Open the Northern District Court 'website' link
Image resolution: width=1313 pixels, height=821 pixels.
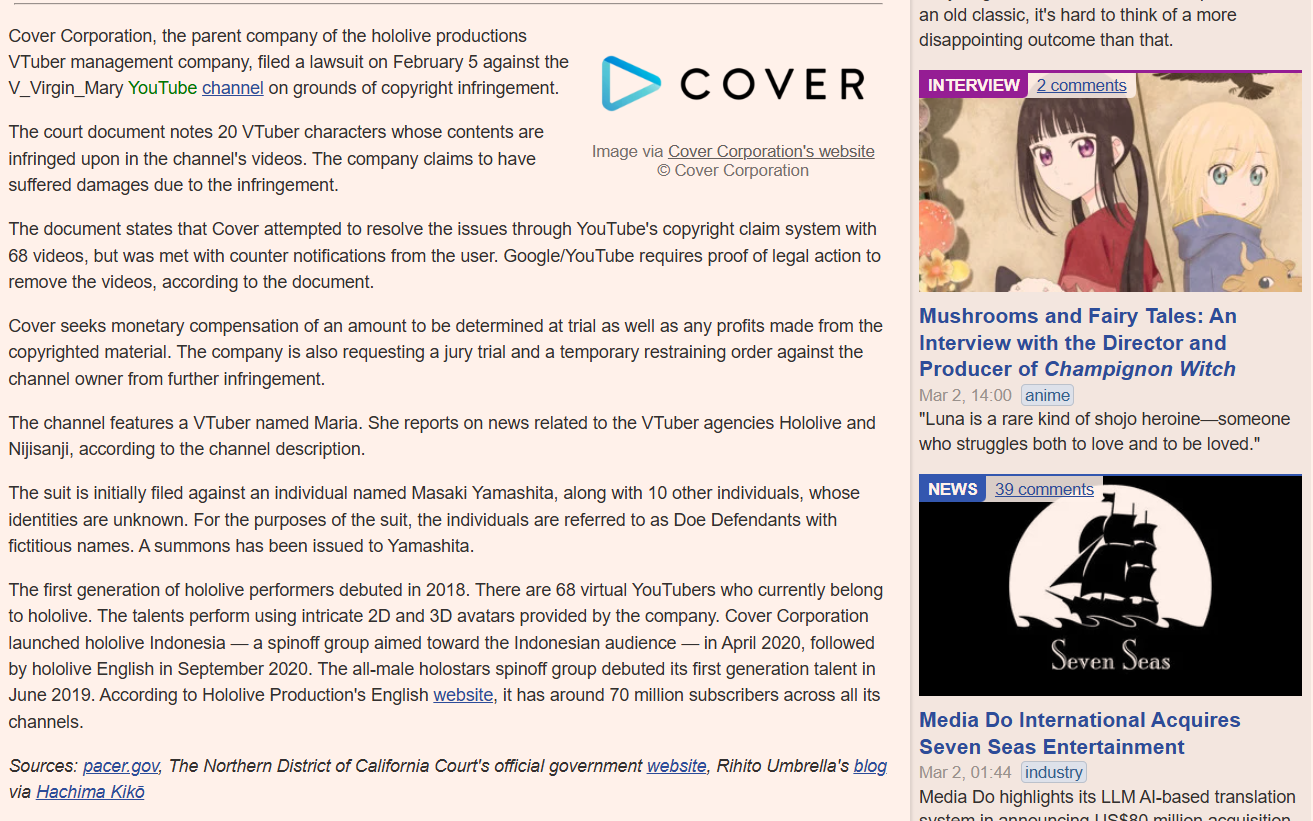677,766
